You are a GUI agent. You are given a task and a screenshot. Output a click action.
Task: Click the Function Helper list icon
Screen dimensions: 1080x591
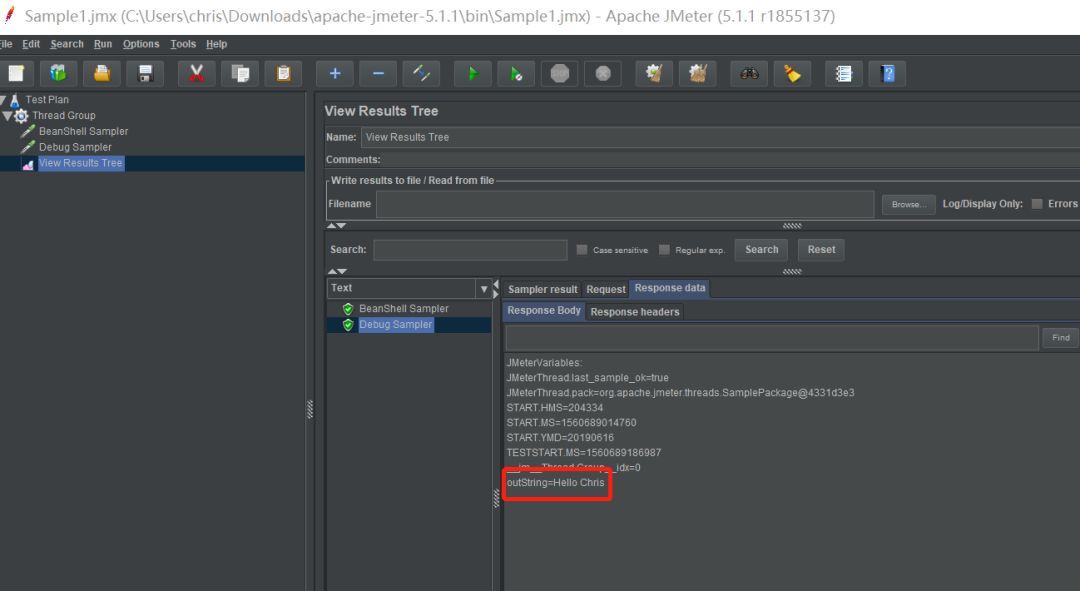[x=843, y=74]
